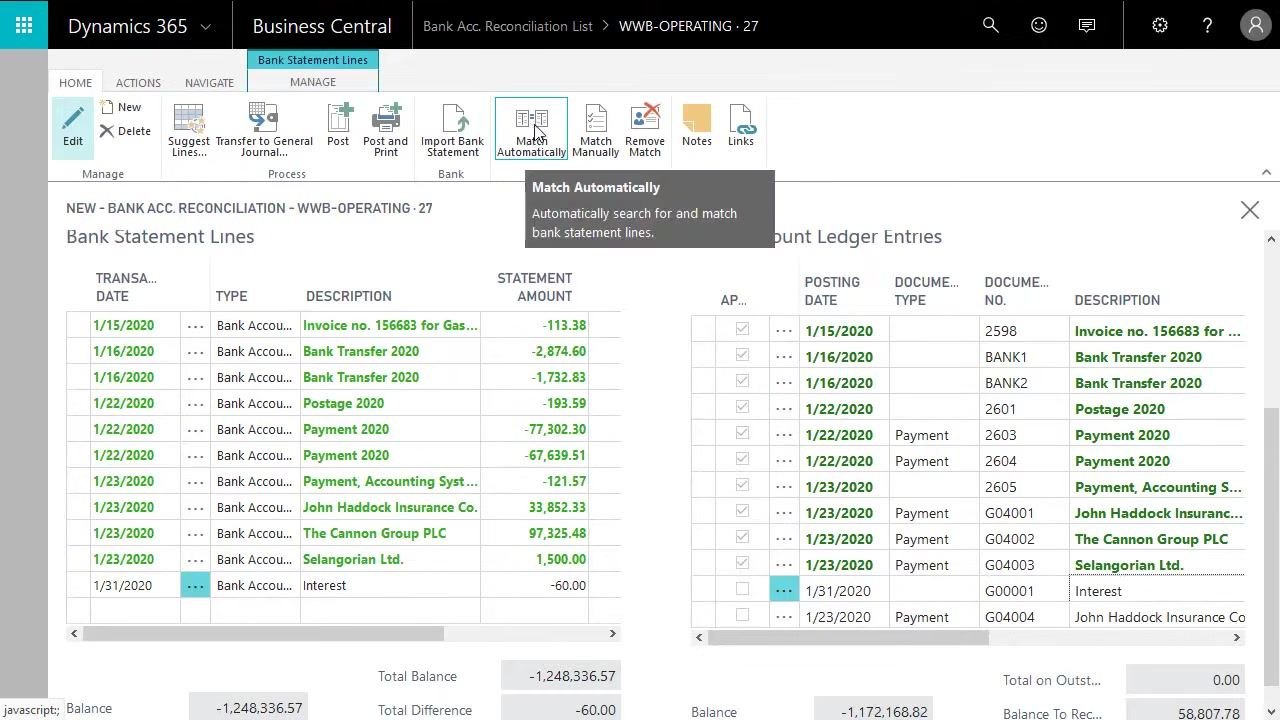The image size is (1280, 720).
Task: Untick Applied checkbox for document BANK1
Action: tap(742, 354)
